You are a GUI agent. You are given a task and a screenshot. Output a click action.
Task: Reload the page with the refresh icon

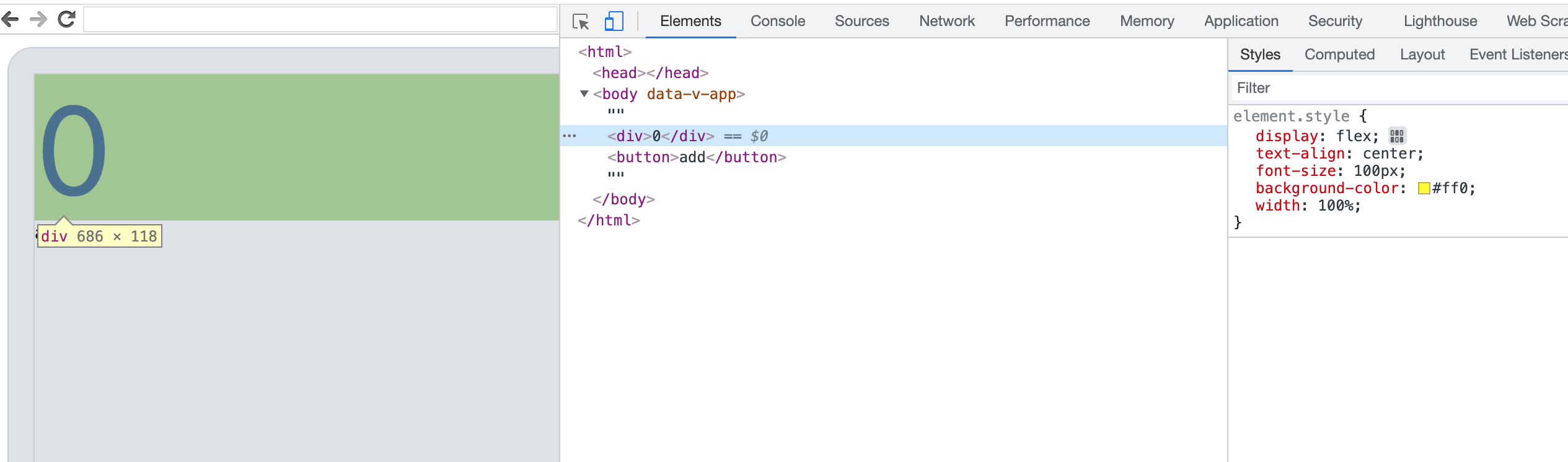(x=66, y=19)
